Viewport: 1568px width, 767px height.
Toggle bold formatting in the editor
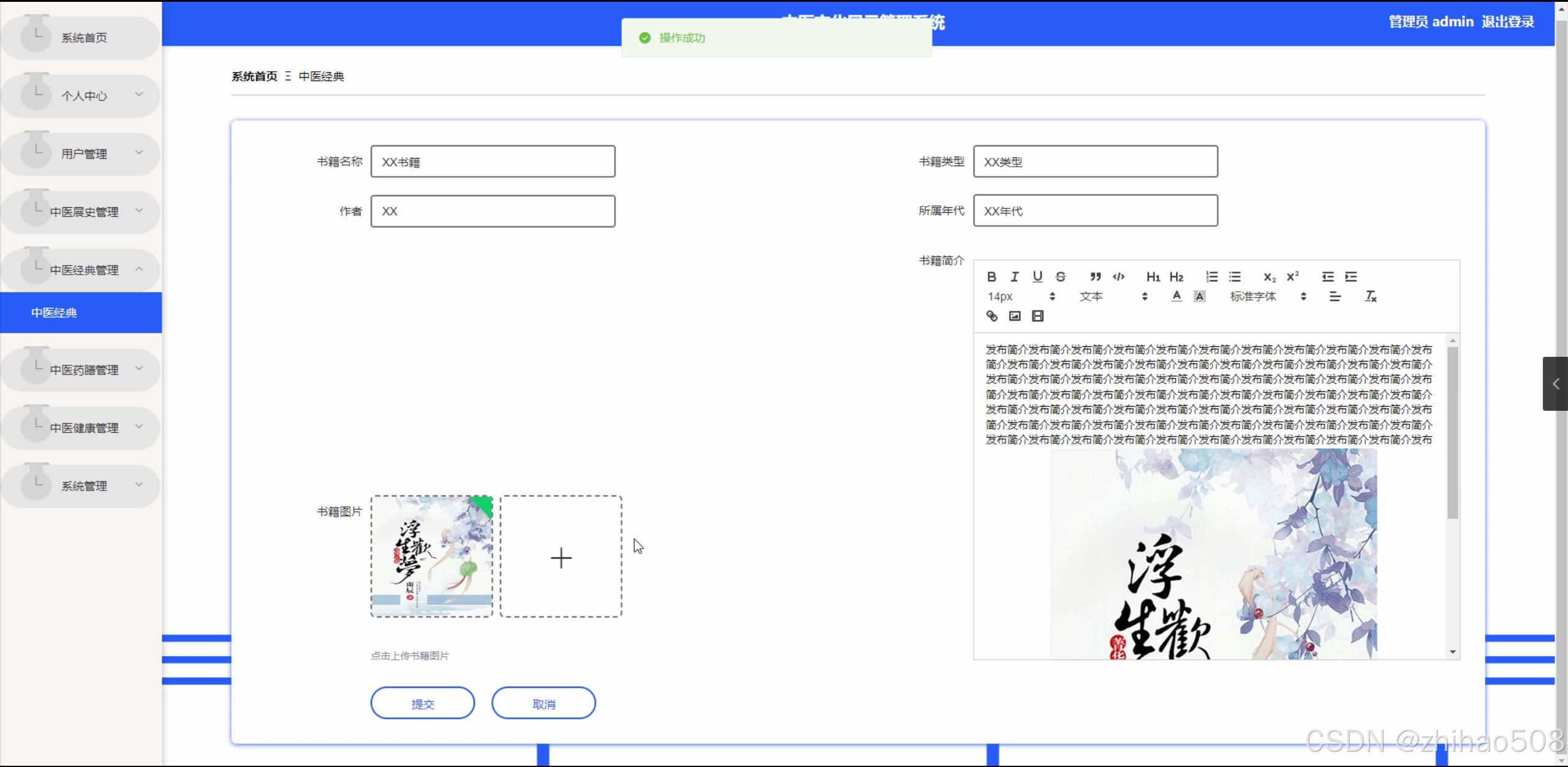tap(991, 277)
